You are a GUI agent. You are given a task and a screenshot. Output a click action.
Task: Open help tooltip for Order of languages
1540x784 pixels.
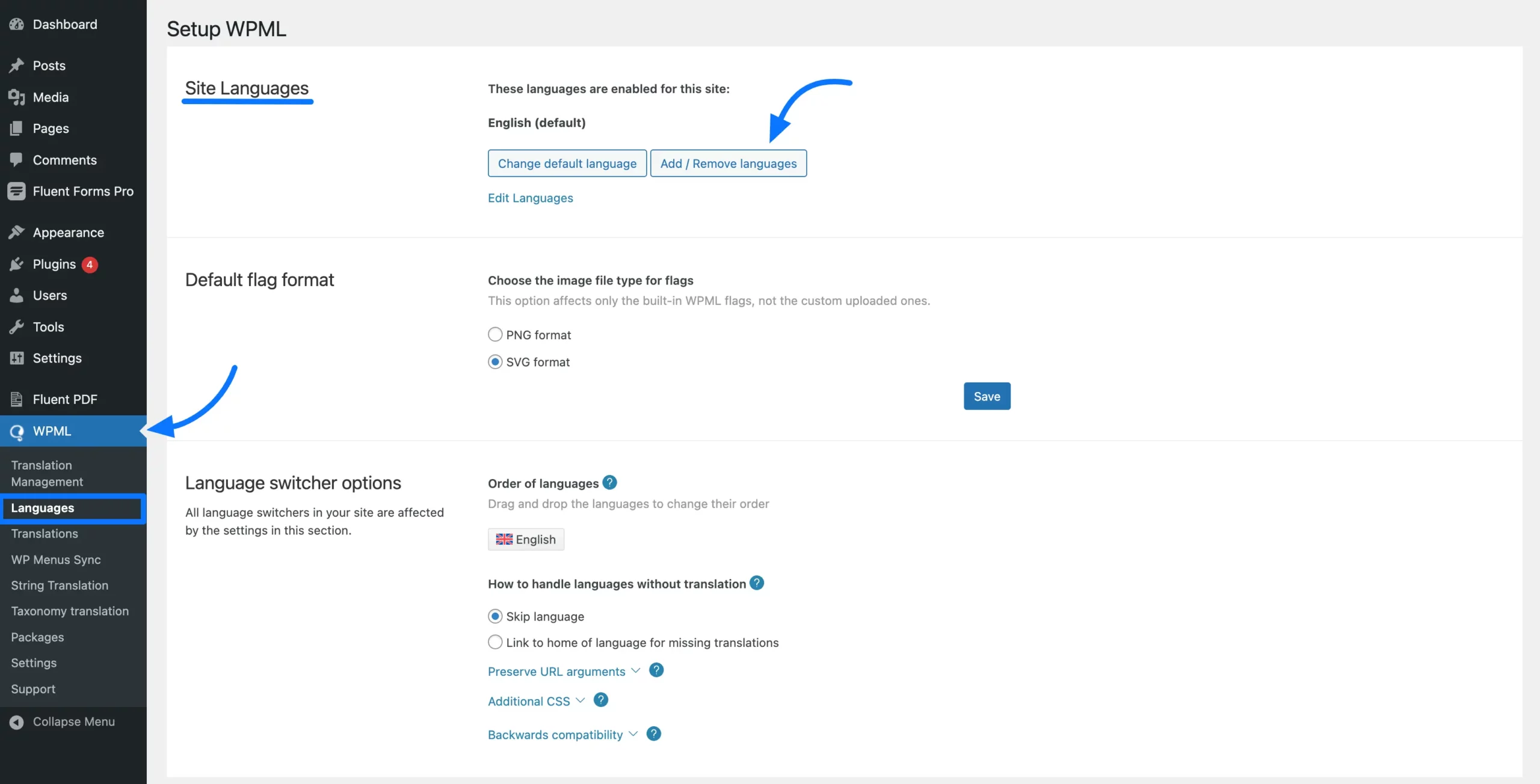609,483
